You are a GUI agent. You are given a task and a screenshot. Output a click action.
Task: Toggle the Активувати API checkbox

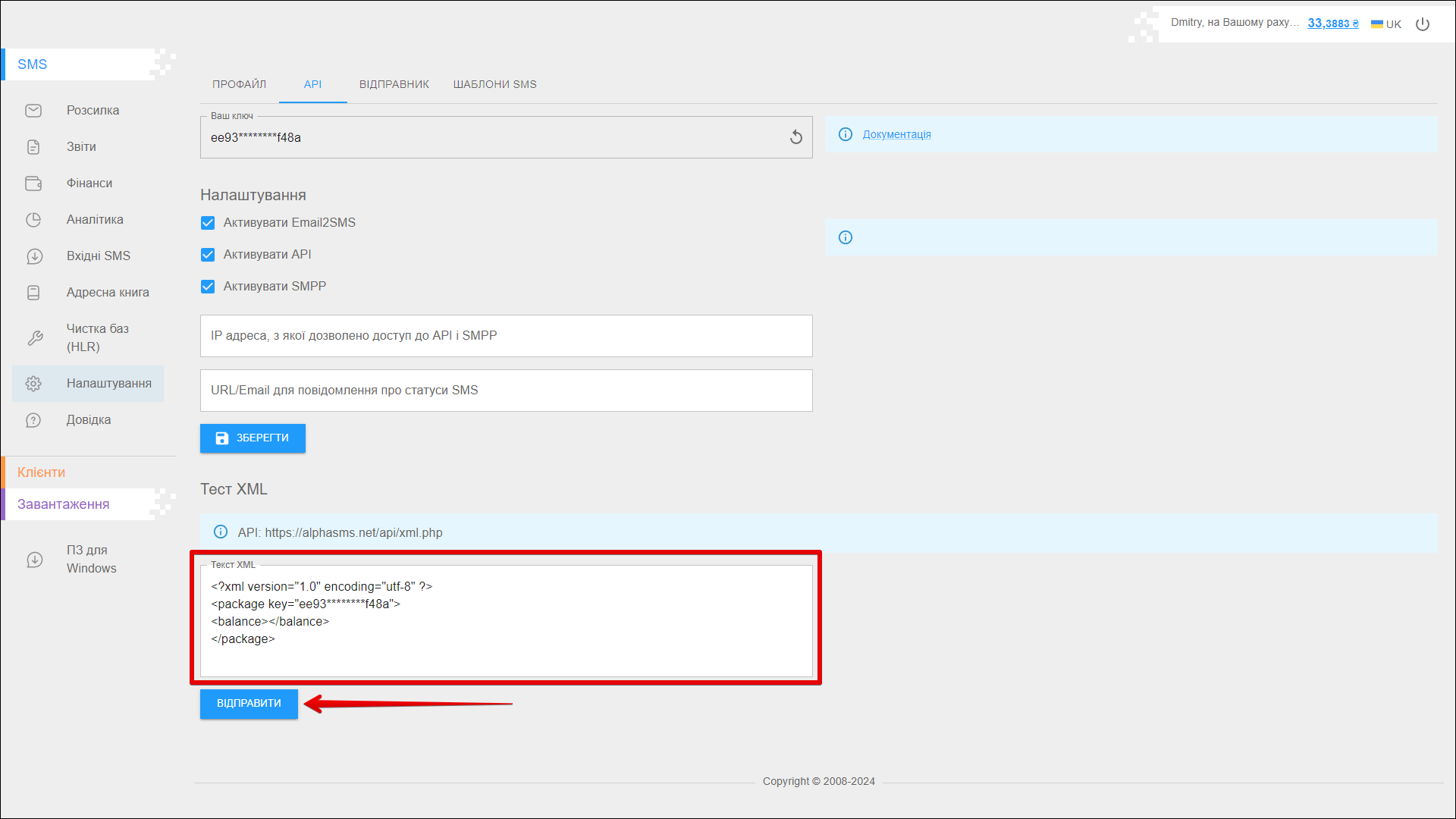click(x=208, y=255)
